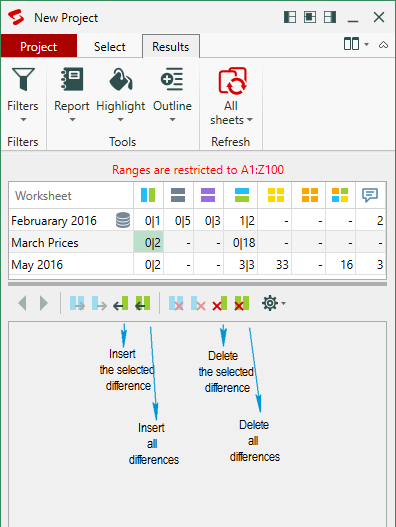Dock panel to the left layout icon
Viewport: 396px width, 527px height.
[x=290, y=17]
